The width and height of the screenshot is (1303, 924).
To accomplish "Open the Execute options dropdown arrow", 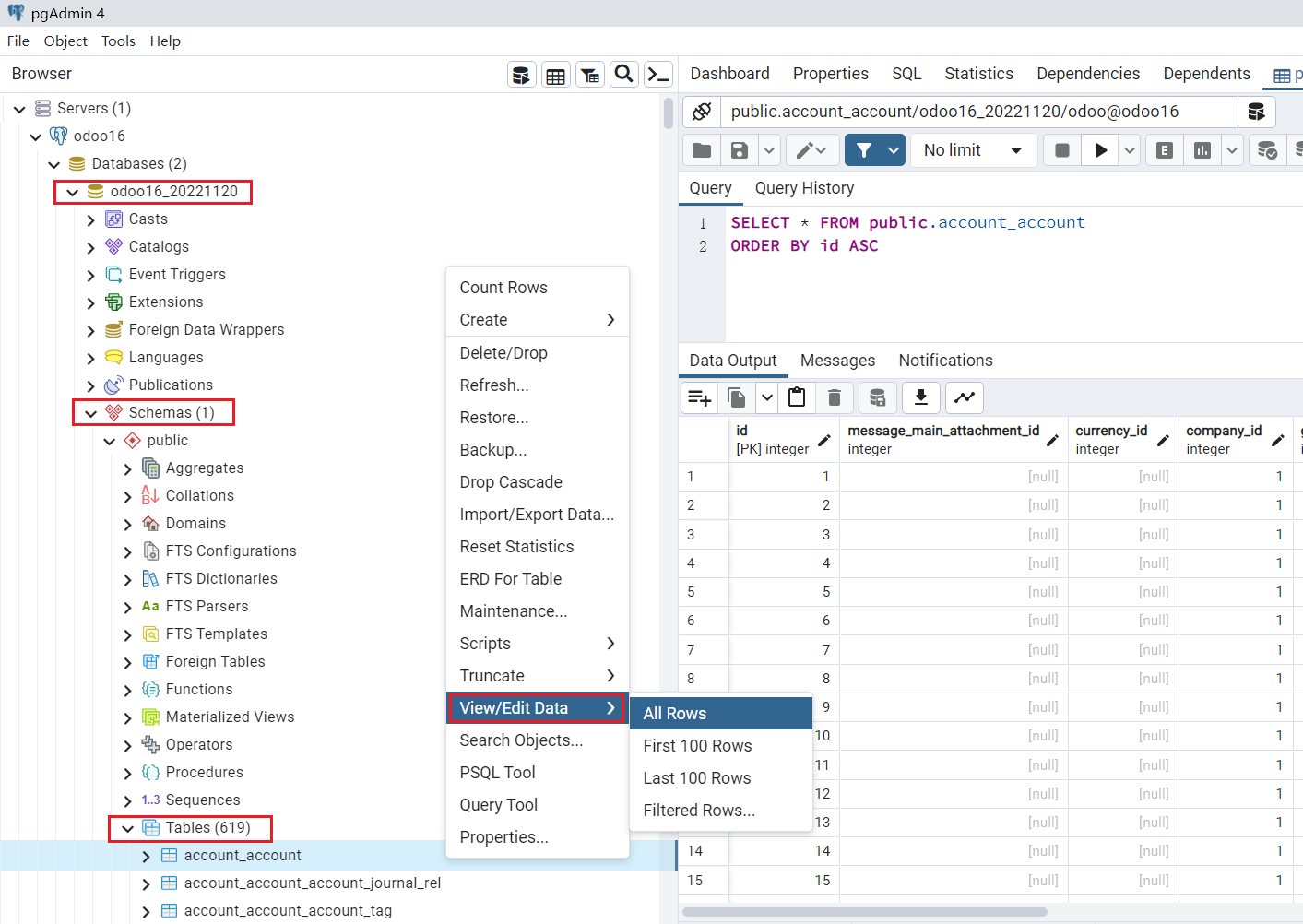I will [1130, 150].
